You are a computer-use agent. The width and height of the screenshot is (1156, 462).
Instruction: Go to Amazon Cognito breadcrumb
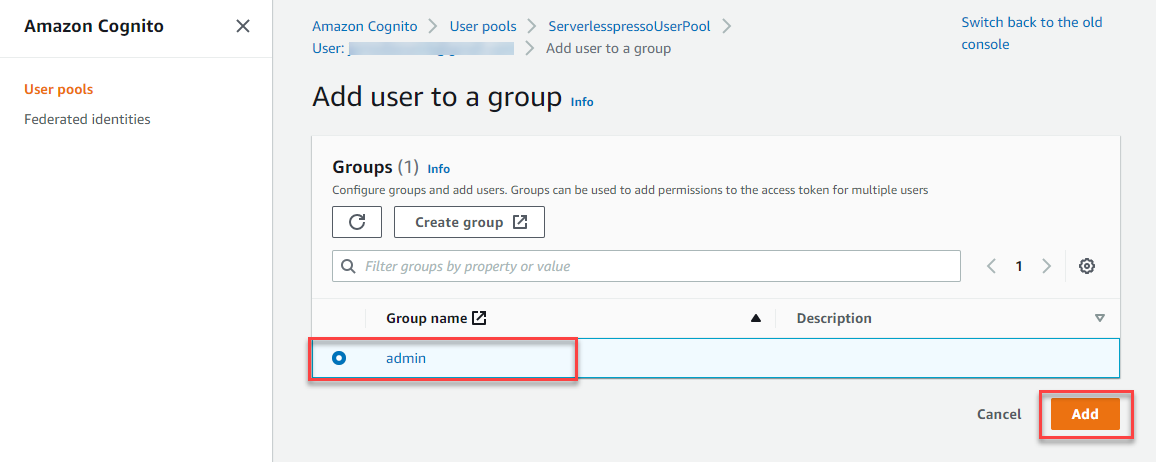point(364,27)
